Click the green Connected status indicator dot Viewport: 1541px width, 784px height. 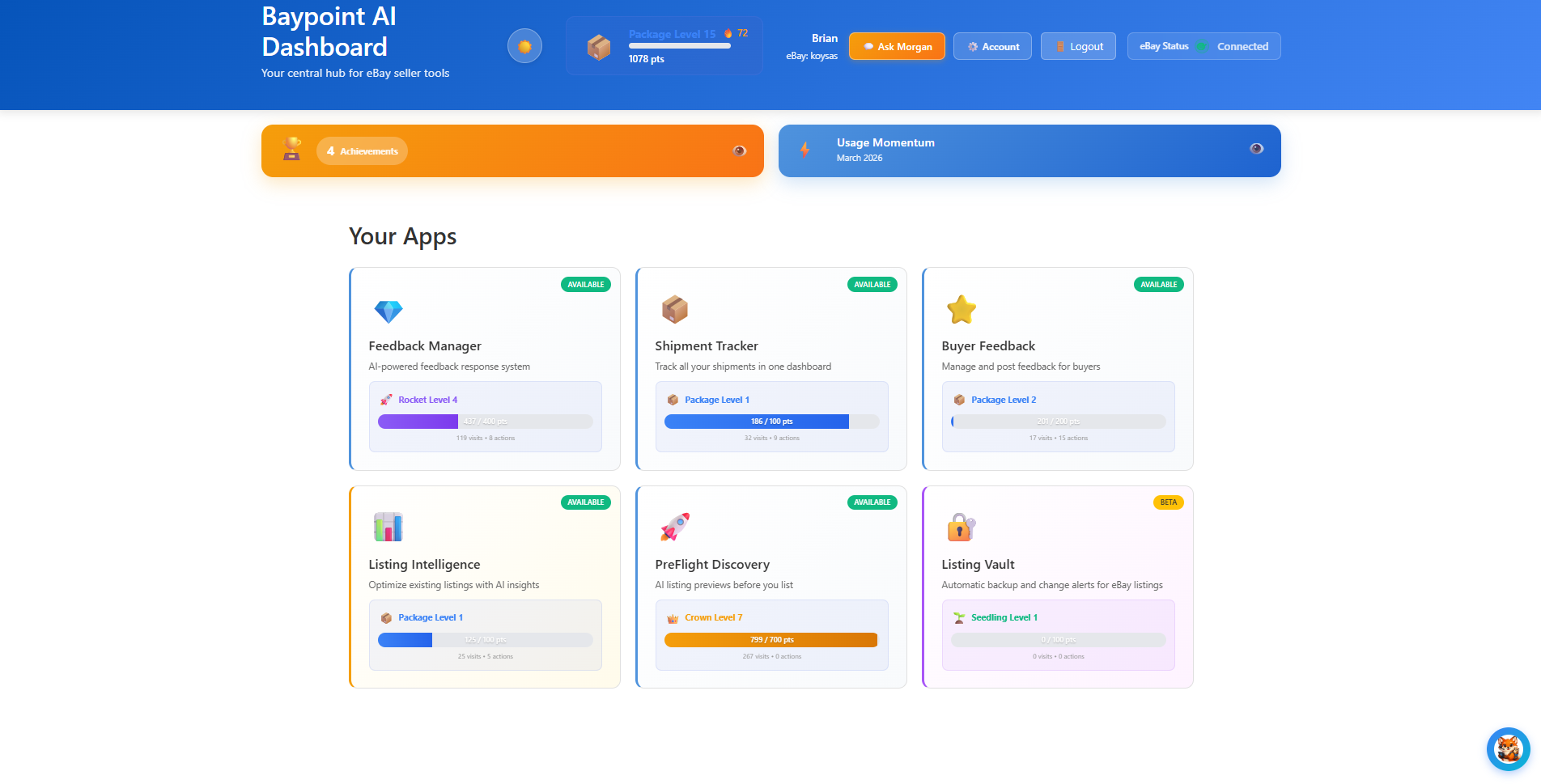1200,46
